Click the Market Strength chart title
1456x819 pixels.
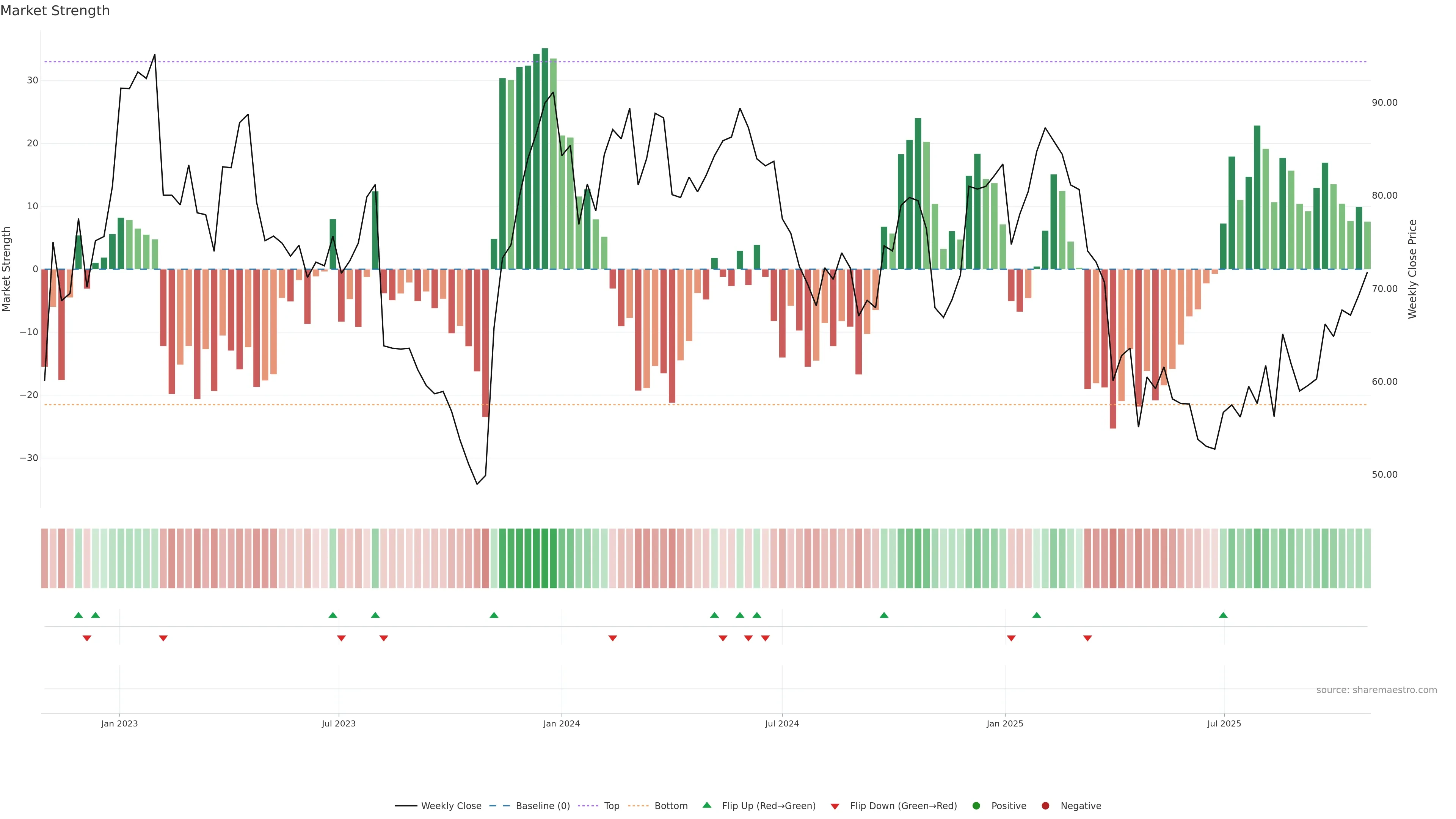[x=55, y=11]
